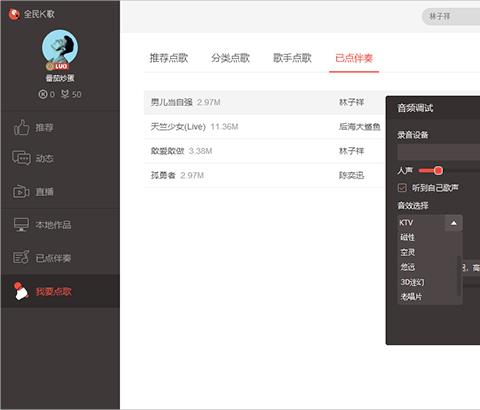Choose 磁性 from the effect list
The image size is (480, 410).
click(x=407, y=237)
